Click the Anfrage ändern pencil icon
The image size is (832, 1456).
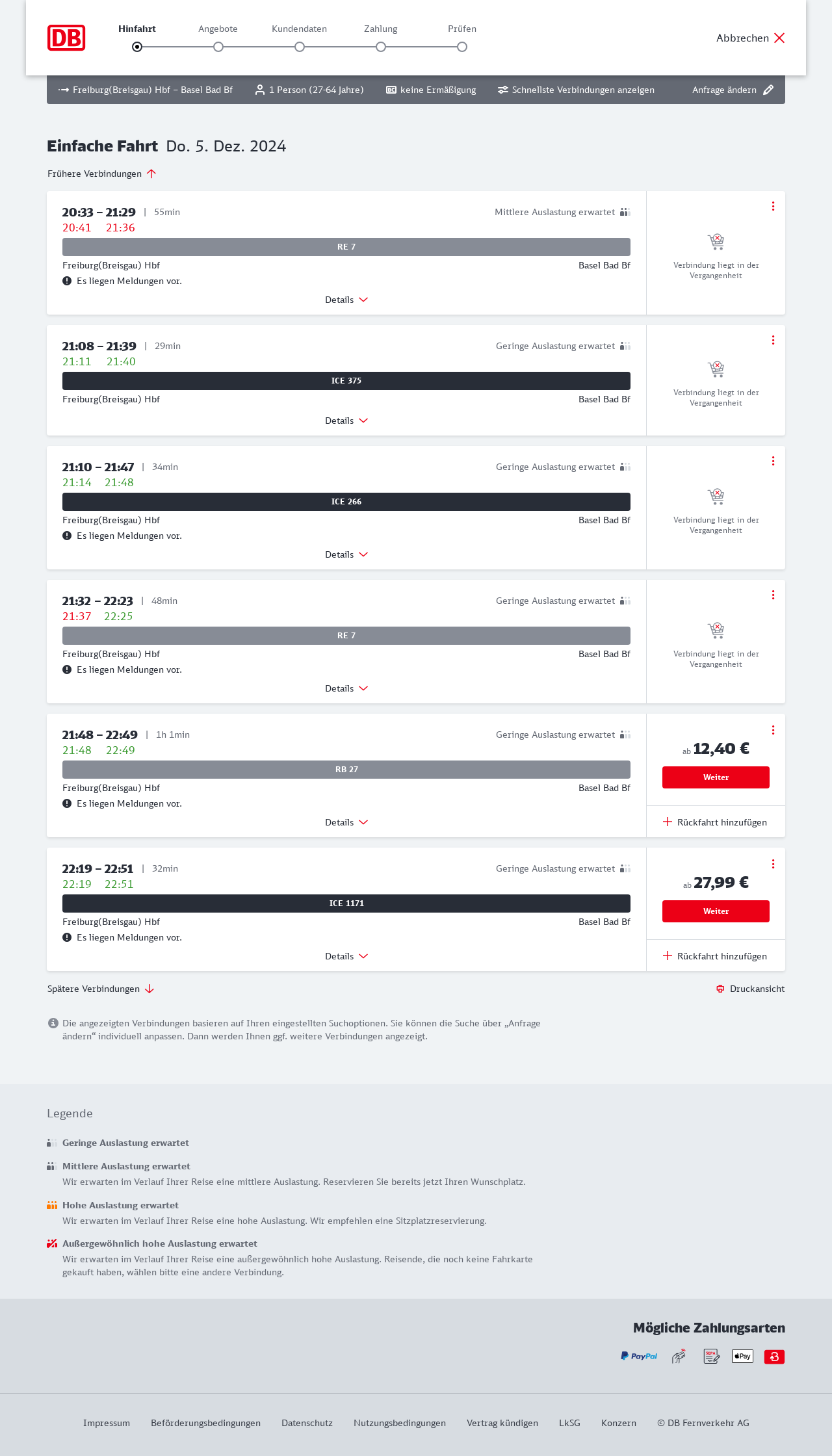(768, 90)
